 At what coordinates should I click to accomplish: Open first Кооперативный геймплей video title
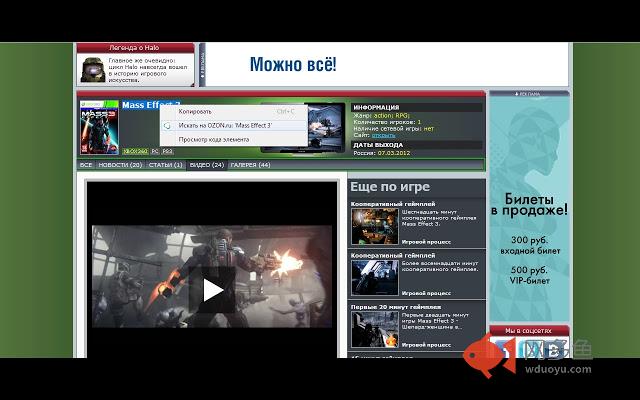tap(393, 204)
